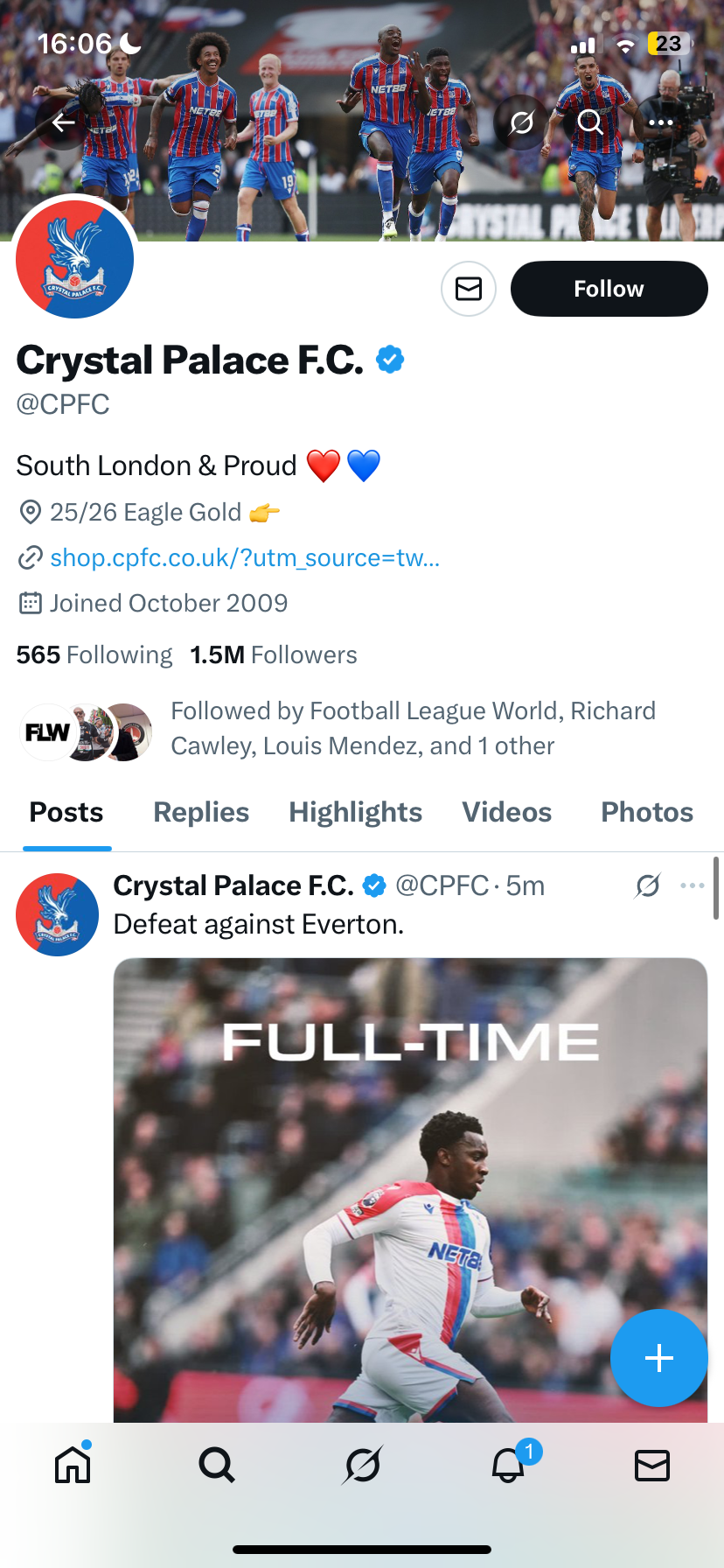View the 1.5M Followers list
This screenshot has width=724, height=1568.
(274, 655)
